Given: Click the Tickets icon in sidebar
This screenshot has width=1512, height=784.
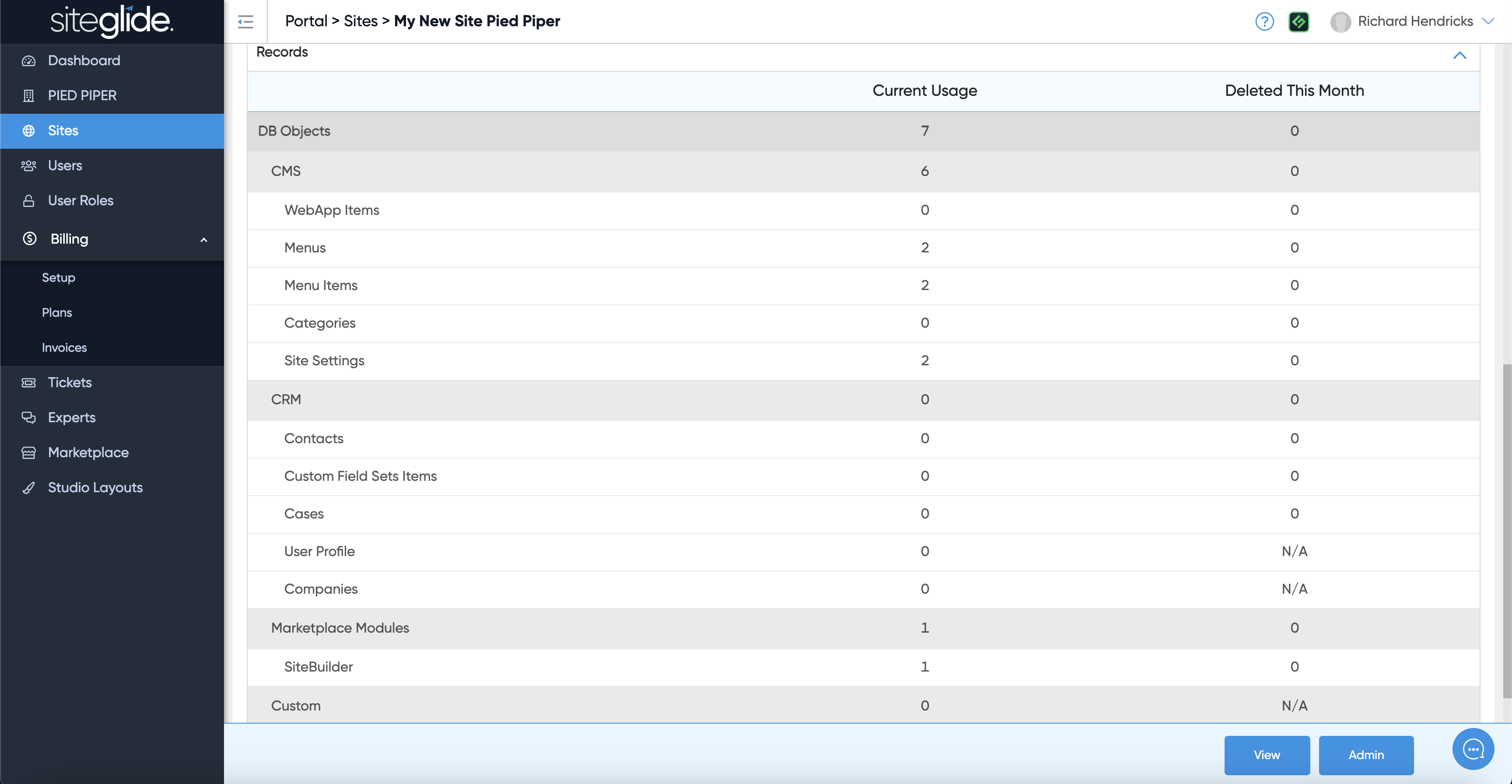Looking at the screenshot, I should (28, 383).
